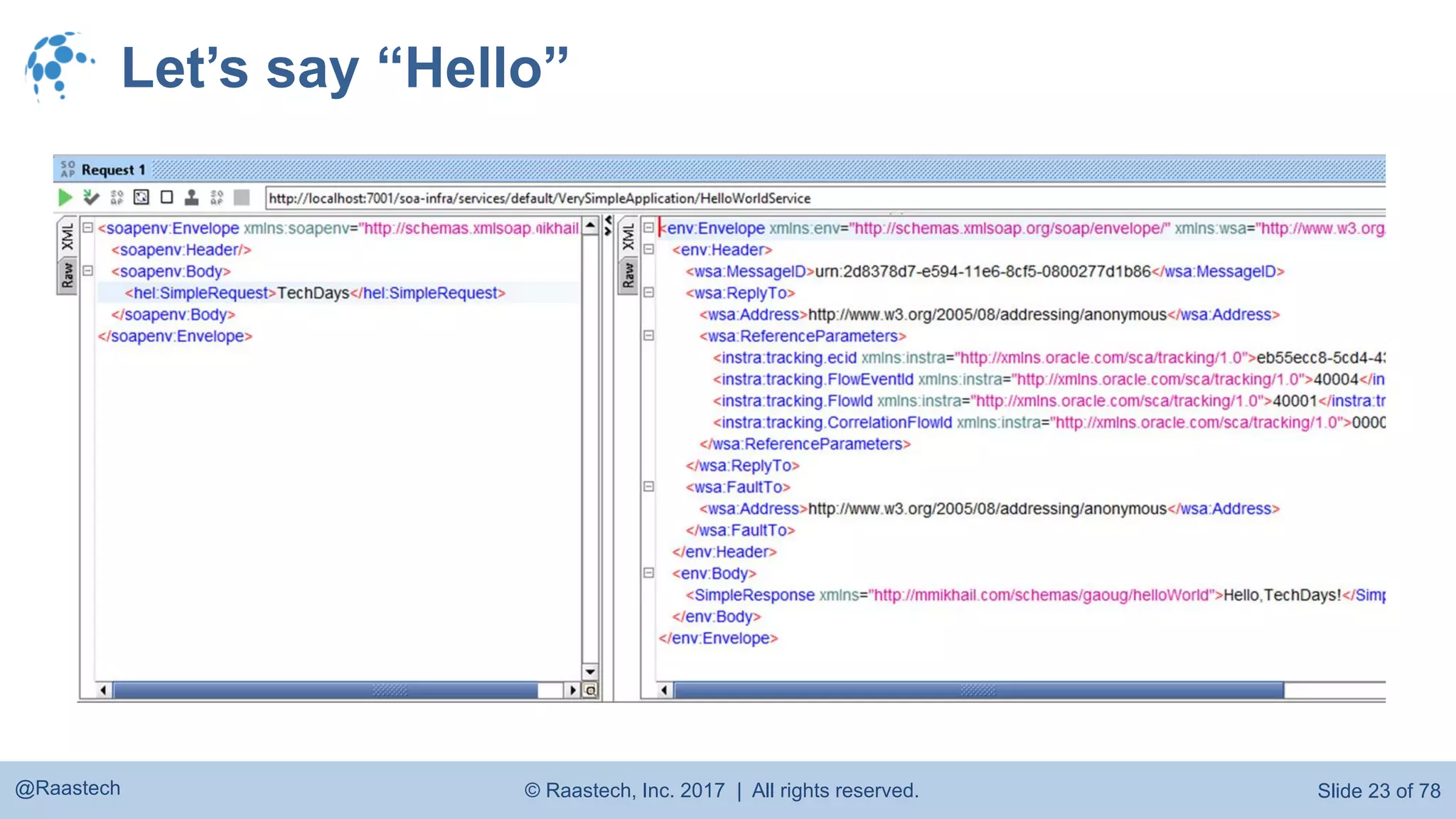Collapse the soapenv:Body node in request
The image size is (1456, 819).
(88, 271)
